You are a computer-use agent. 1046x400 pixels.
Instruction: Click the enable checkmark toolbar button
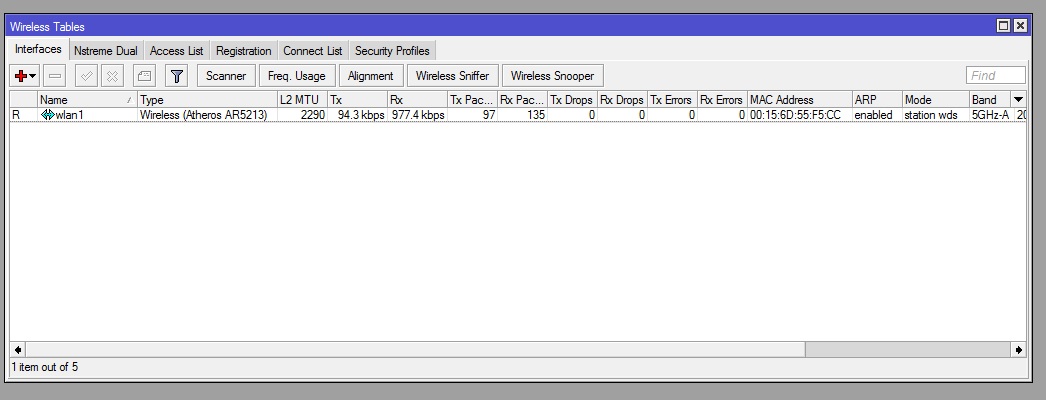tap(87, 76)
